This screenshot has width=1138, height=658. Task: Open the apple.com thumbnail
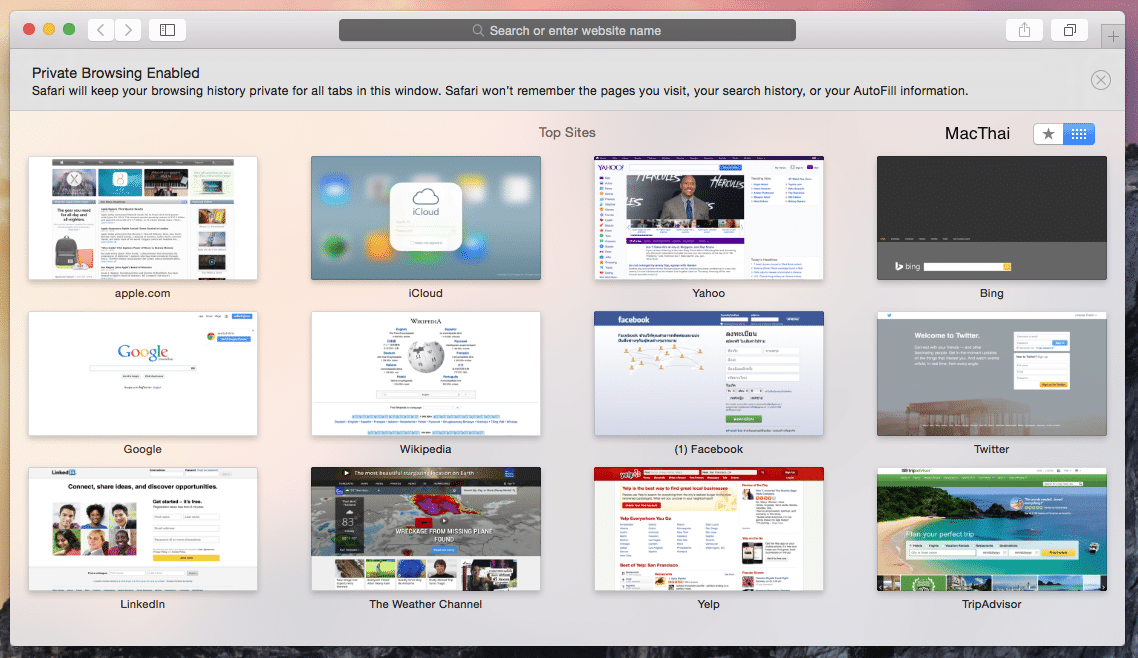tap(143, 218)
